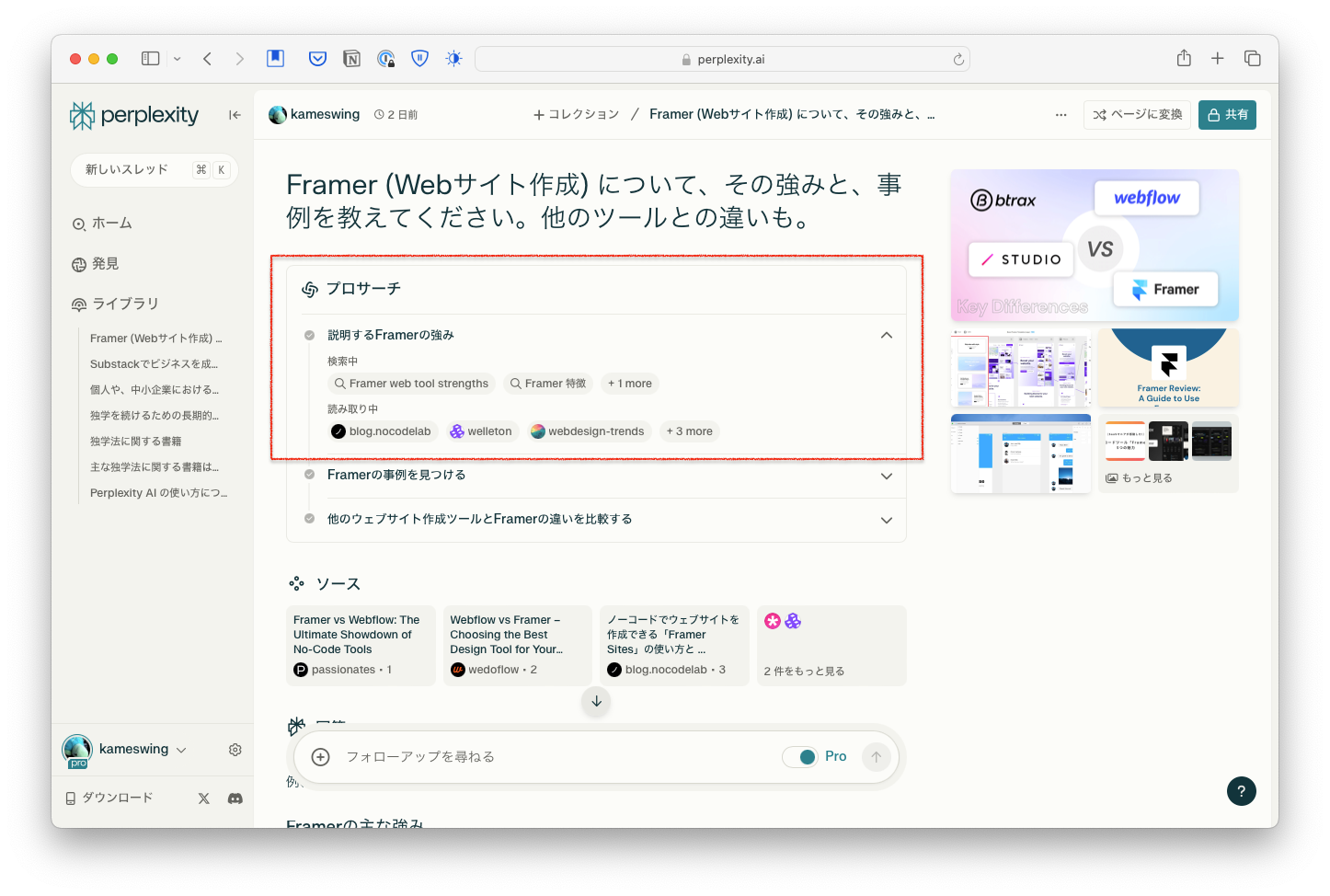The height and width of the screenshot is (896, 1330).
Task: Show the tab overview
Action: [1252, 58]
